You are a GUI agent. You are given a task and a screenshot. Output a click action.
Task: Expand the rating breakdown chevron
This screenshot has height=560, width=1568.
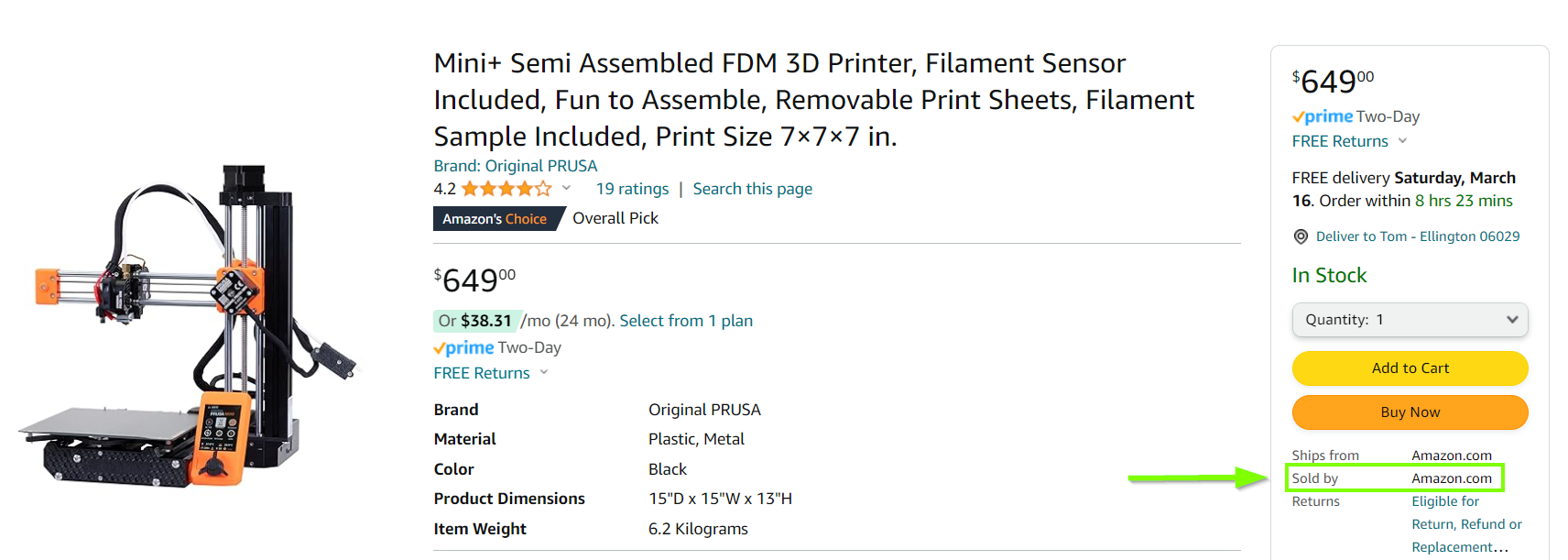pos(566,188)
